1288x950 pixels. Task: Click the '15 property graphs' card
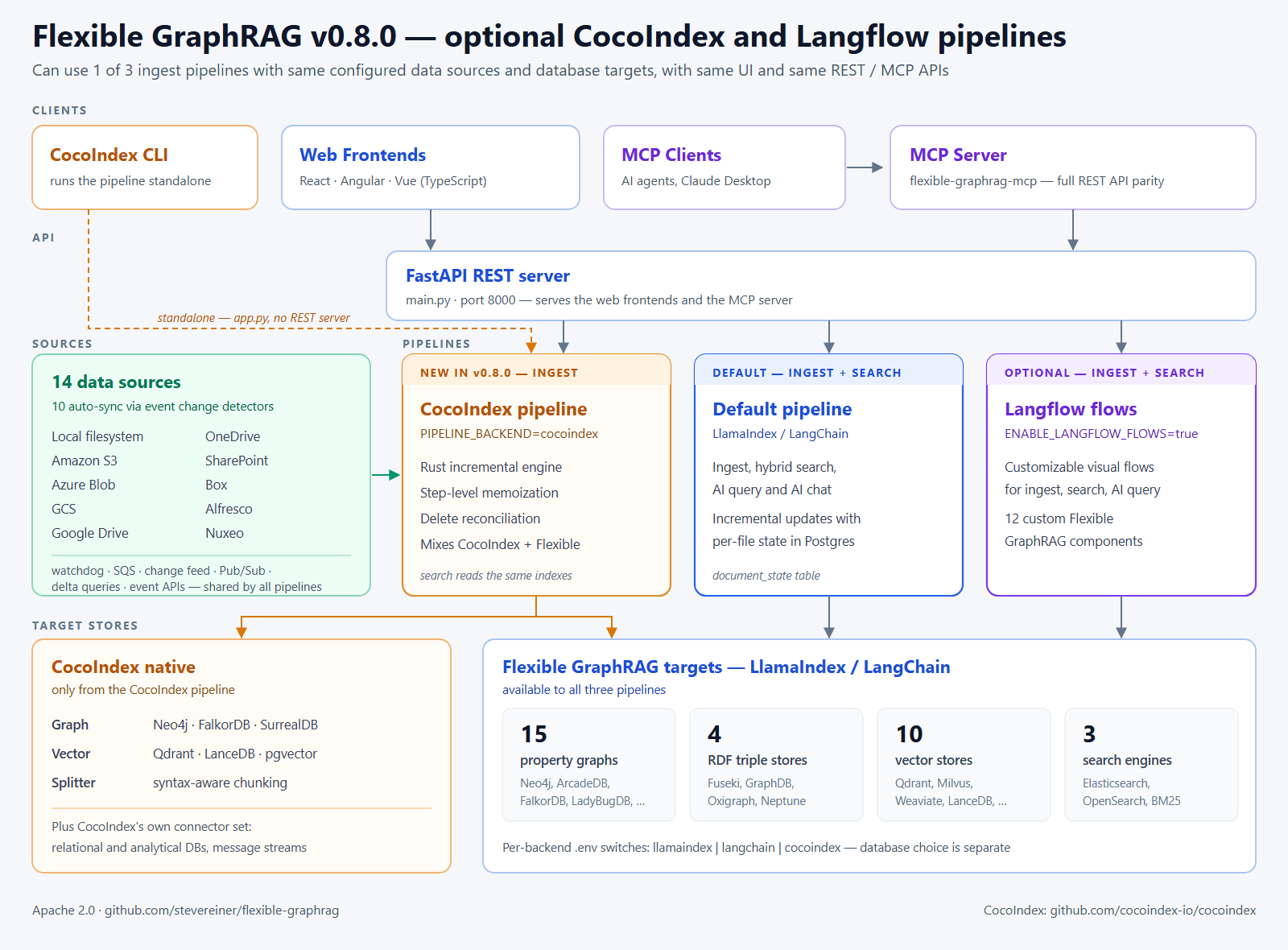click(x=589, y=765)
